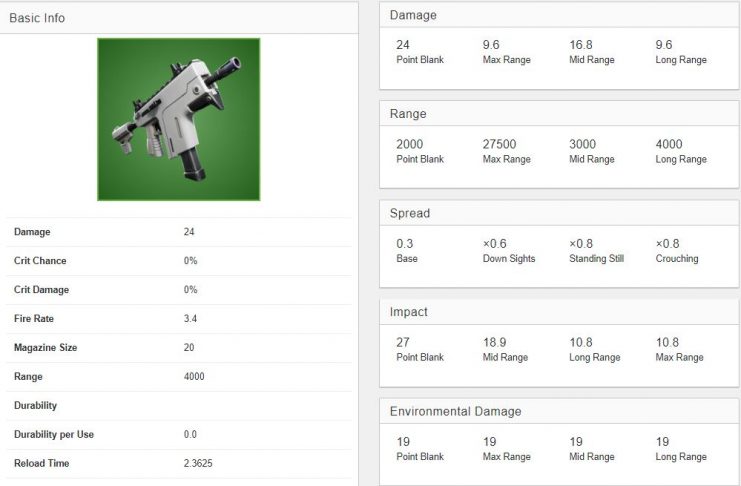
Task: Click Environmental Damage Long Range label
Action: 681,457
